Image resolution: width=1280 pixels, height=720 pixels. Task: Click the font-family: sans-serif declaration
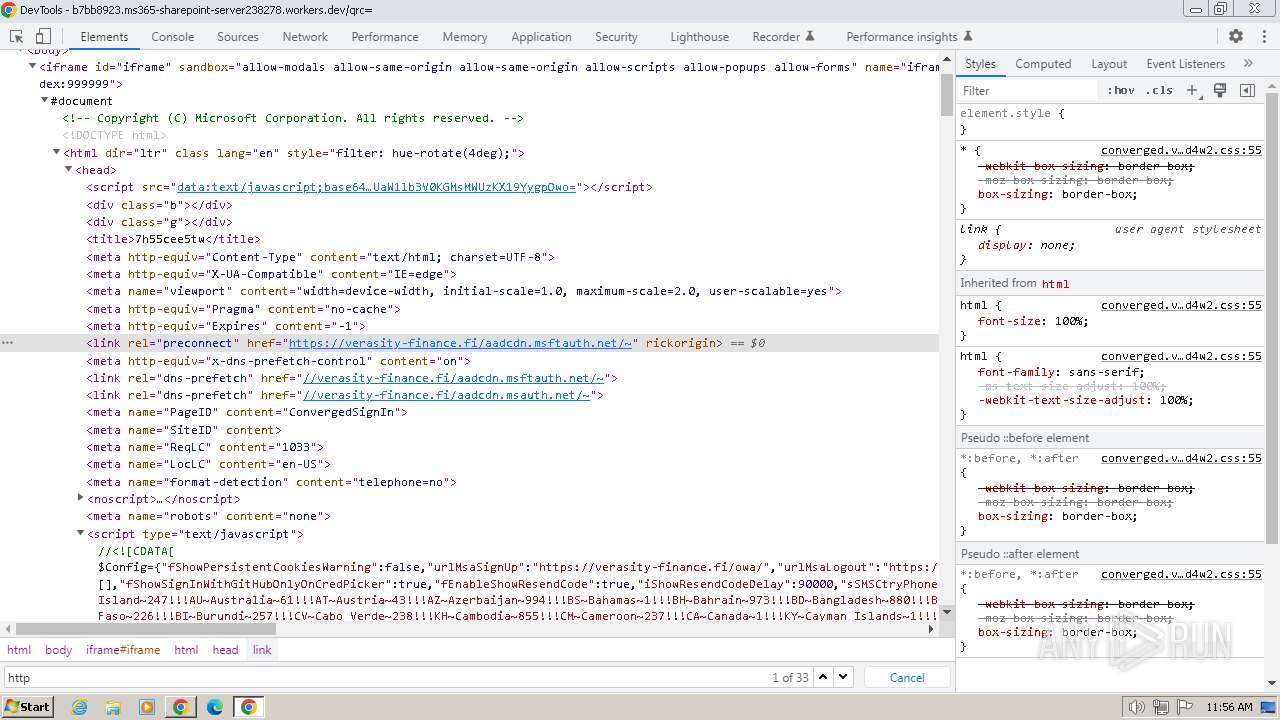(x=1062, y=372)
